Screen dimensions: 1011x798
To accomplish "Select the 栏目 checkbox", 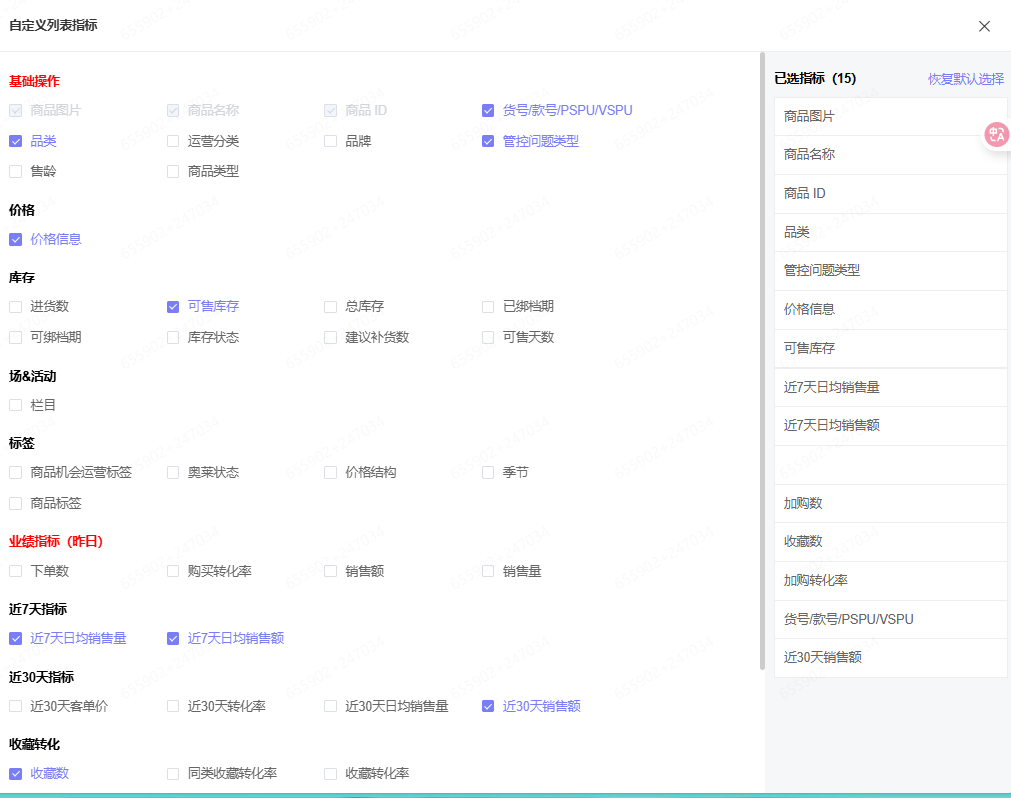I will pos(16,405).
